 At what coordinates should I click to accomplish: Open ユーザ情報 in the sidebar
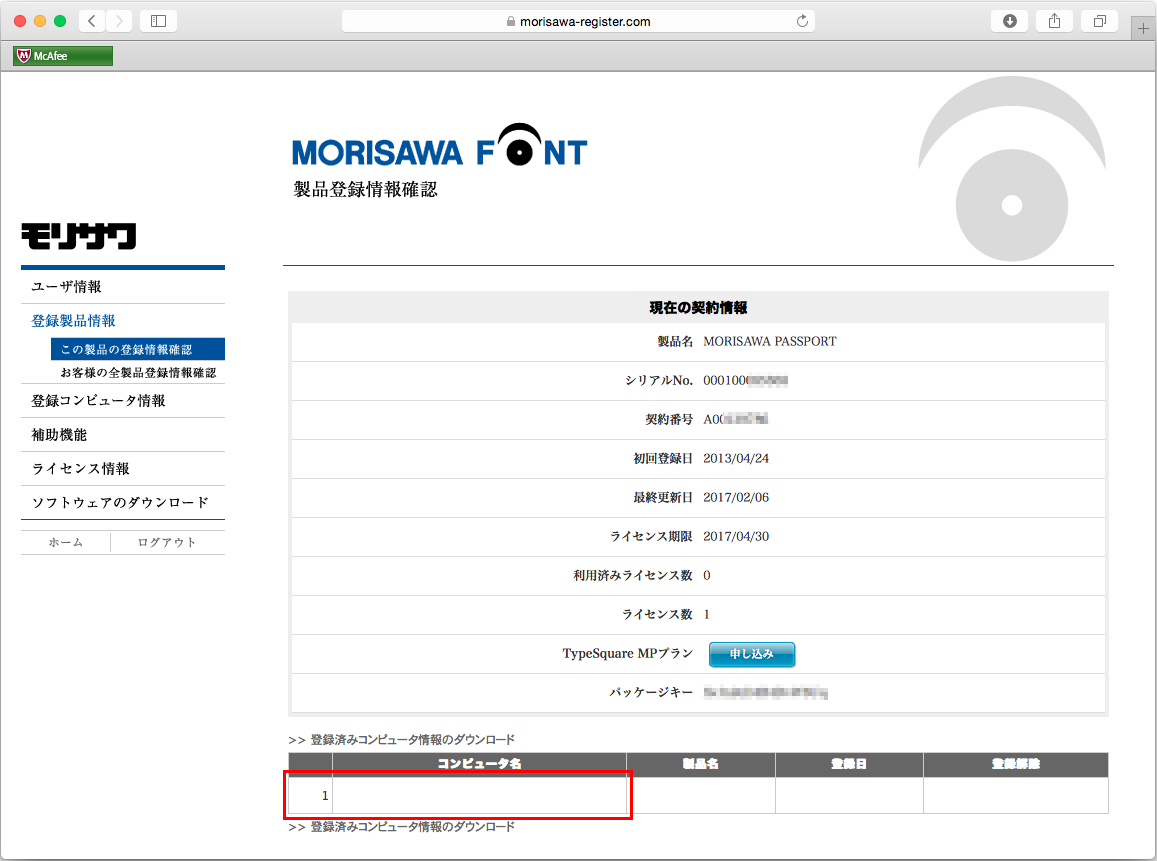tap(66, 287)
